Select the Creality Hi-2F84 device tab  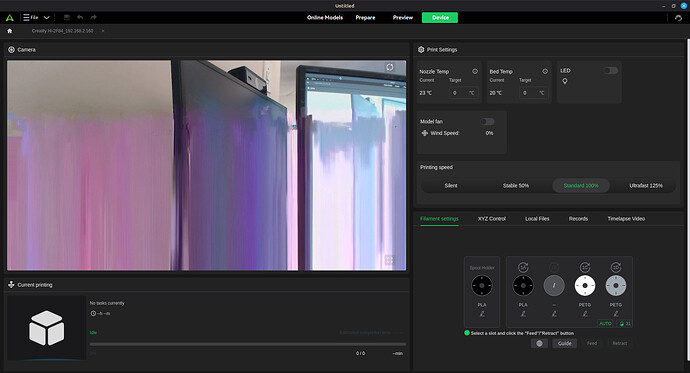coord(62,31)
